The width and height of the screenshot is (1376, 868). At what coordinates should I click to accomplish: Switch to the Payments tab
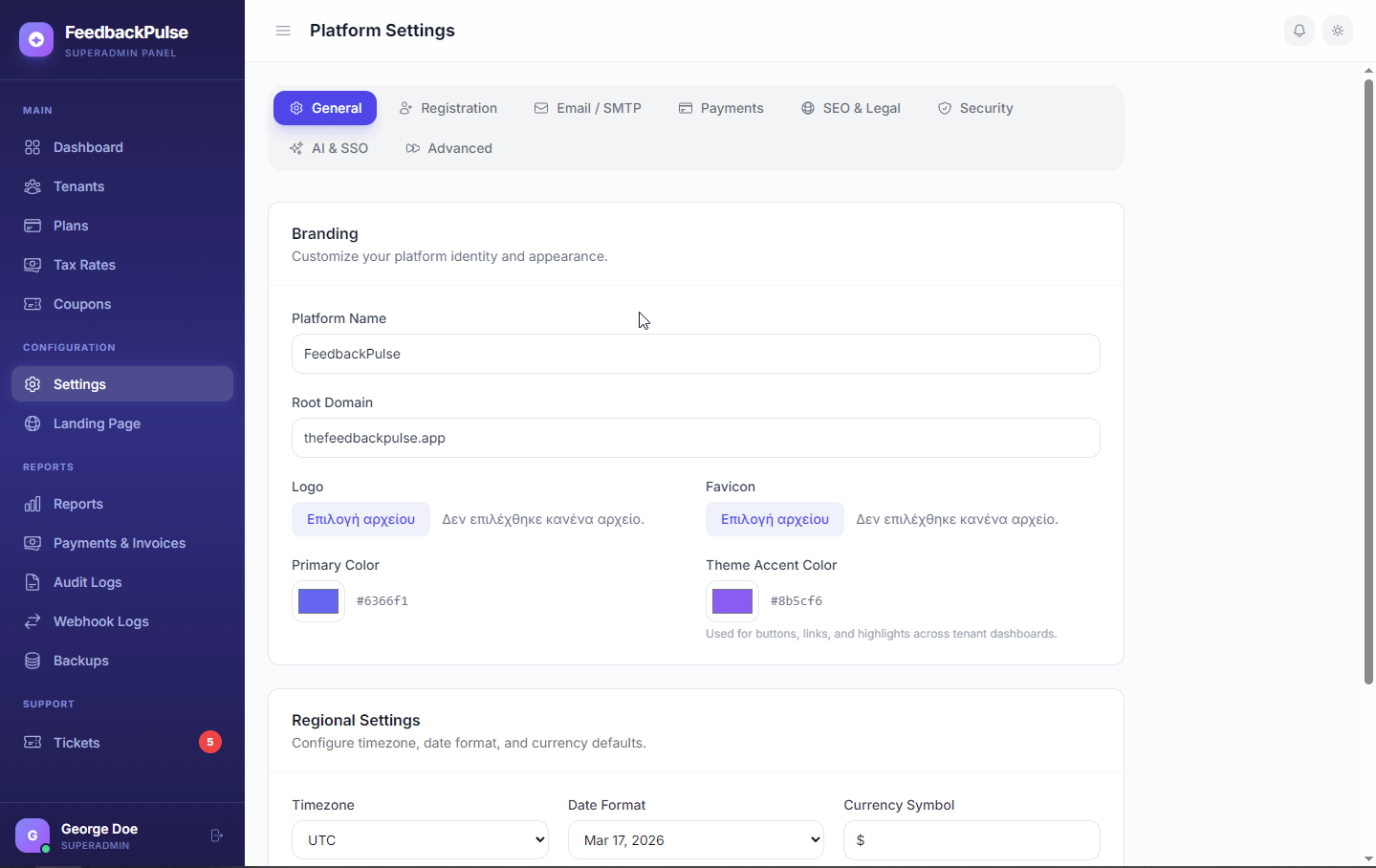(721, 108)
